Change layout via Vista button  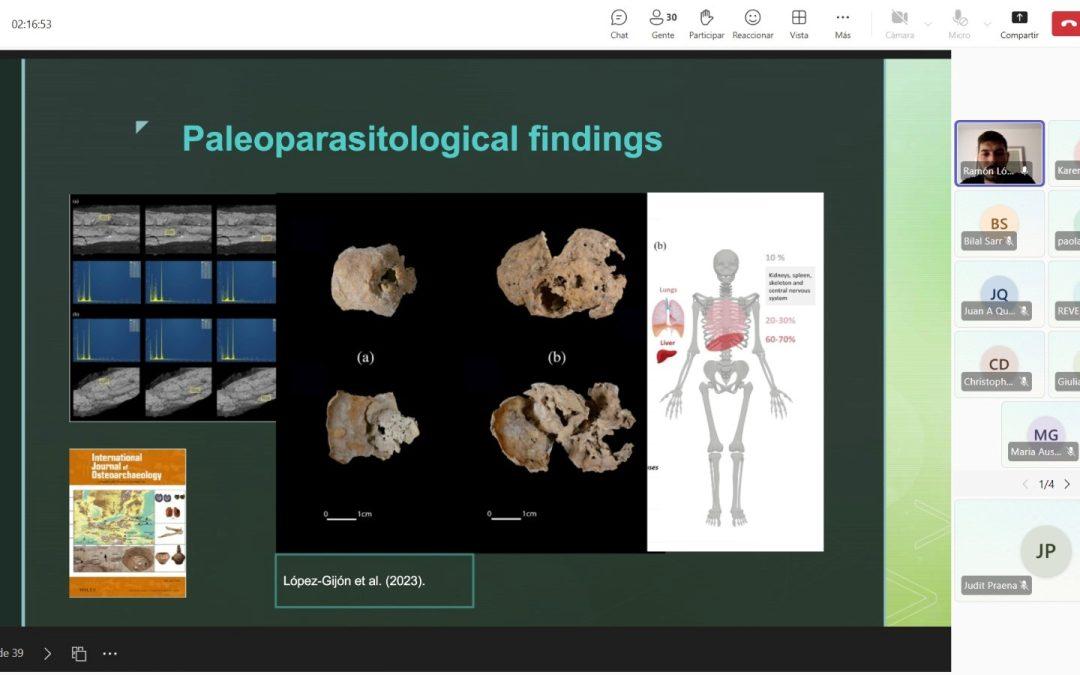[x=799, y=23]
